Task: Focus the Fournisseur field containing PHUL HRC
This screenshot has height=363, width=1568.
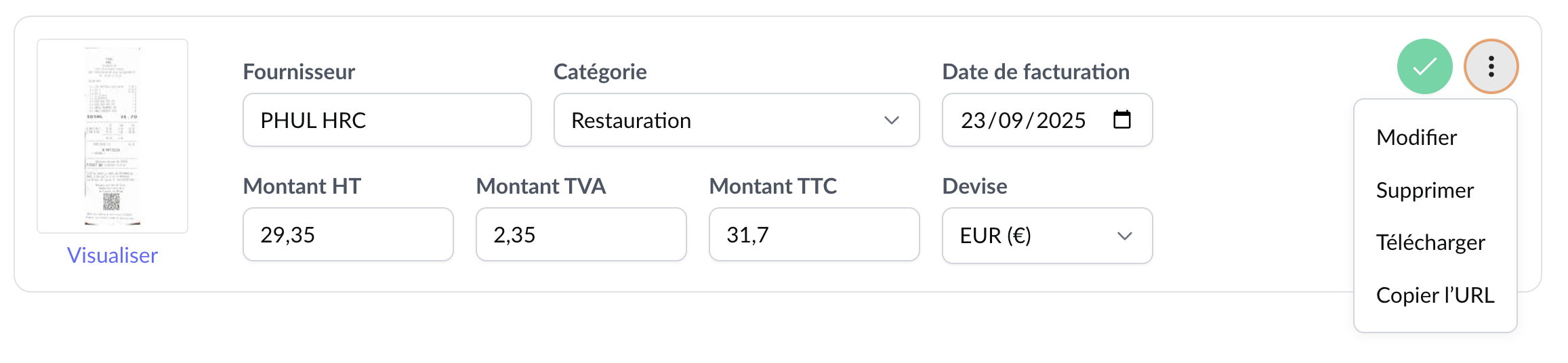Action: (x=386, y=121)
